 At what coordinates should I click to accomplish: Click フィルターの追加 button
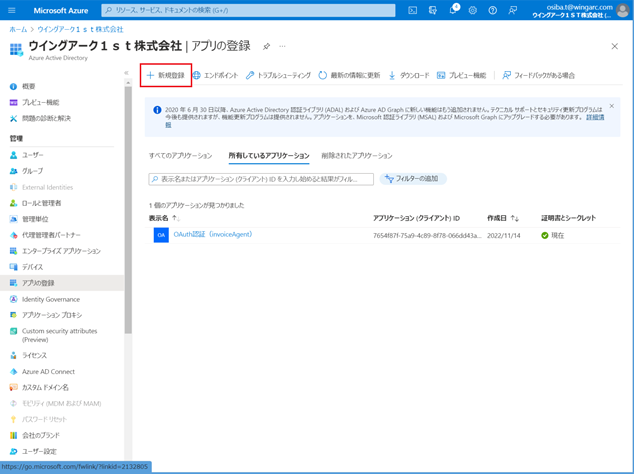coord(413,179)
